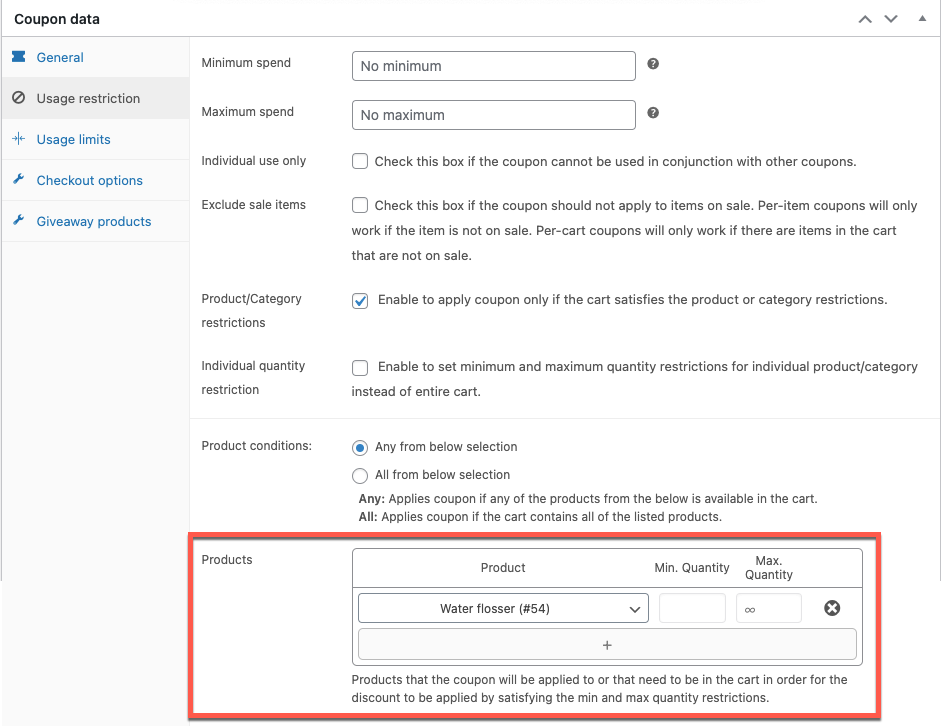This screenshot has height=726, width=941.
Task: Click the Product column header
Action: (x=503, y=568)
